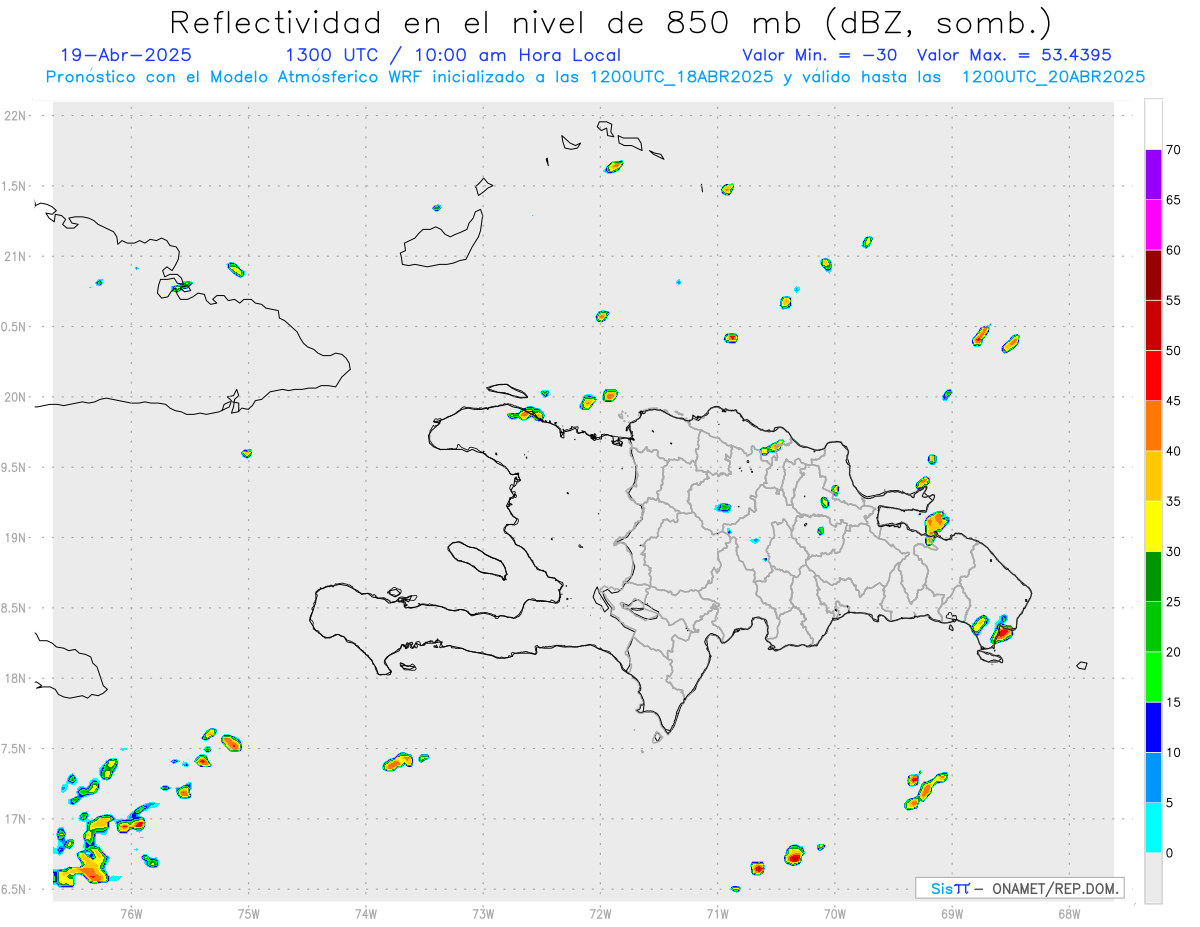
Task: Click the gold 35–40 dBZ legend band
Action: click(1153, 476)
